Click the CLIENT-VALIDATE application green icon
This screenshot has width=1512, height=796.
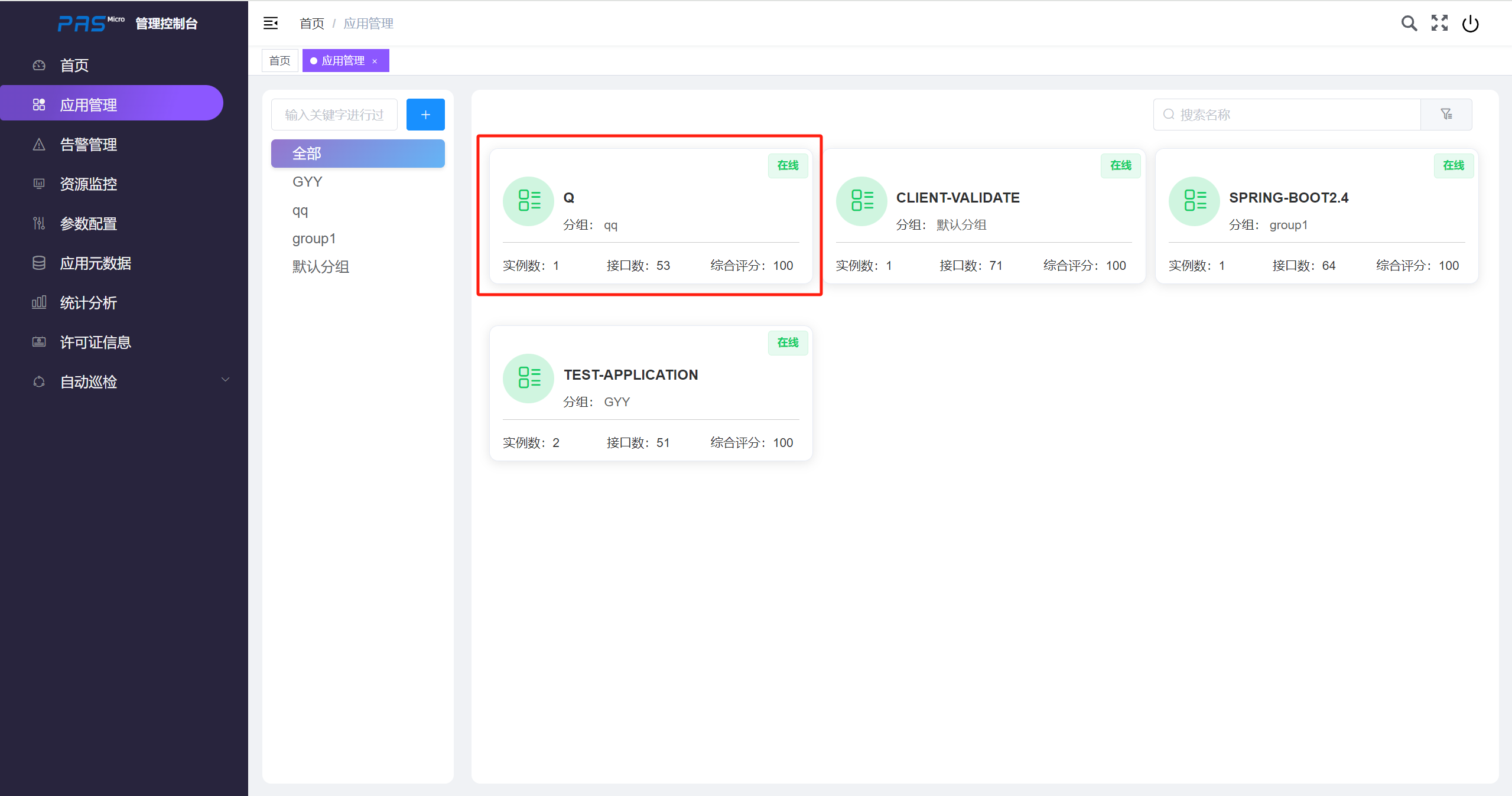861,201
